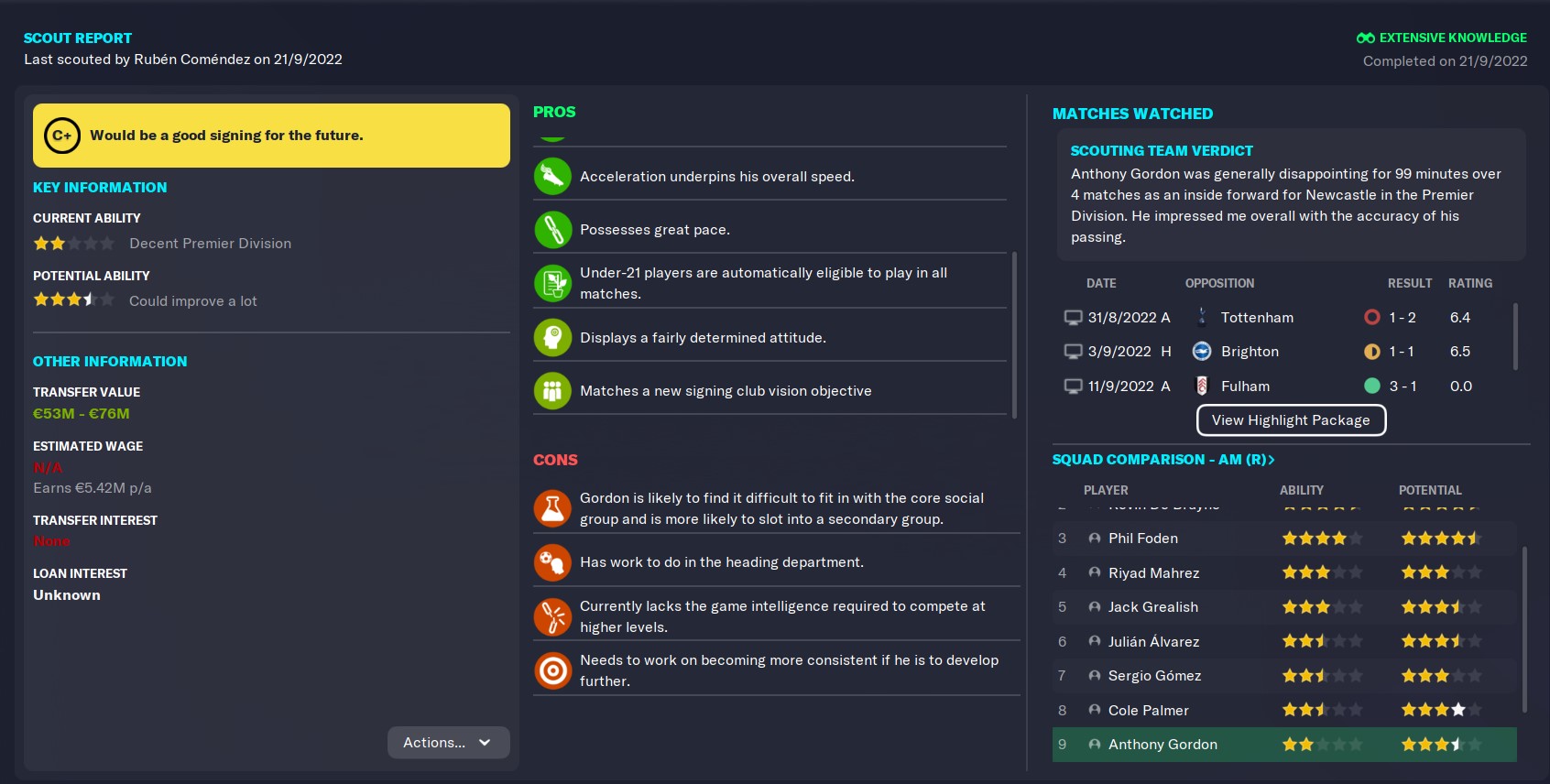Click the red loss indicator for Tottenham result
The width and height of the screenshot is (1550, 784).
tap(1372, 317)
